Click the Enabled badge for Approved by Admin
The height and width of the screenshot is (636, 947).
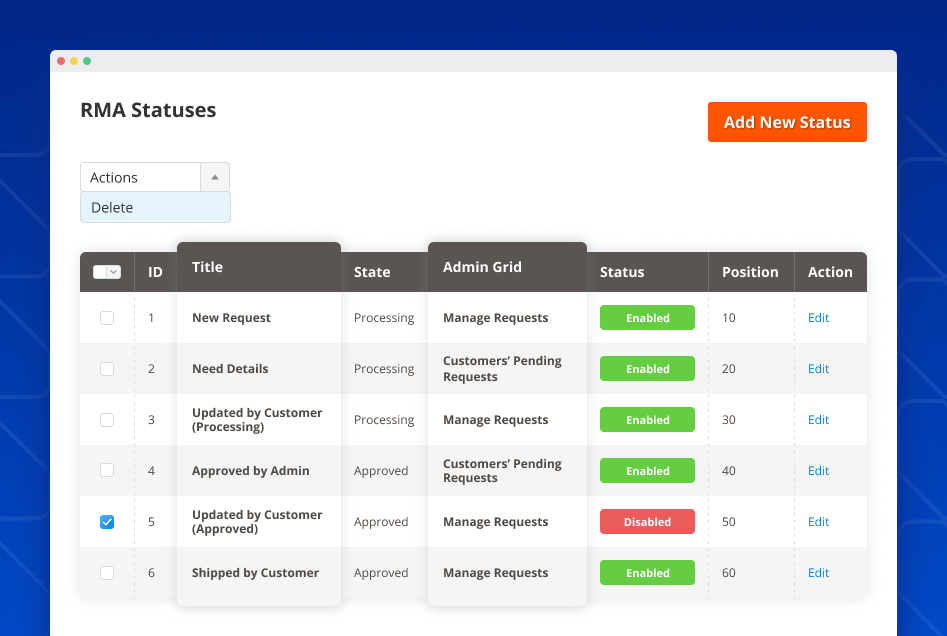646,470
